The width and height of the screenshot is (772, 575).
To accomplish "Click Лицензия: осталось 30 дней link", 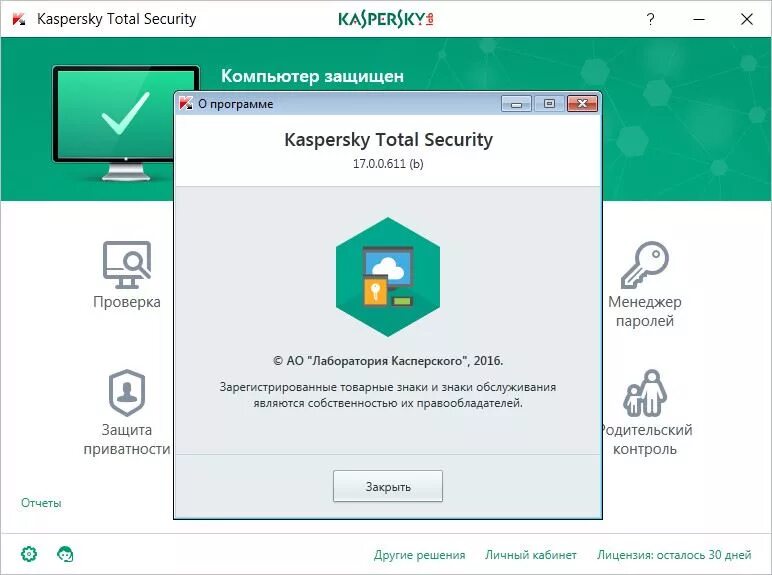I will (x=674, y=555).
